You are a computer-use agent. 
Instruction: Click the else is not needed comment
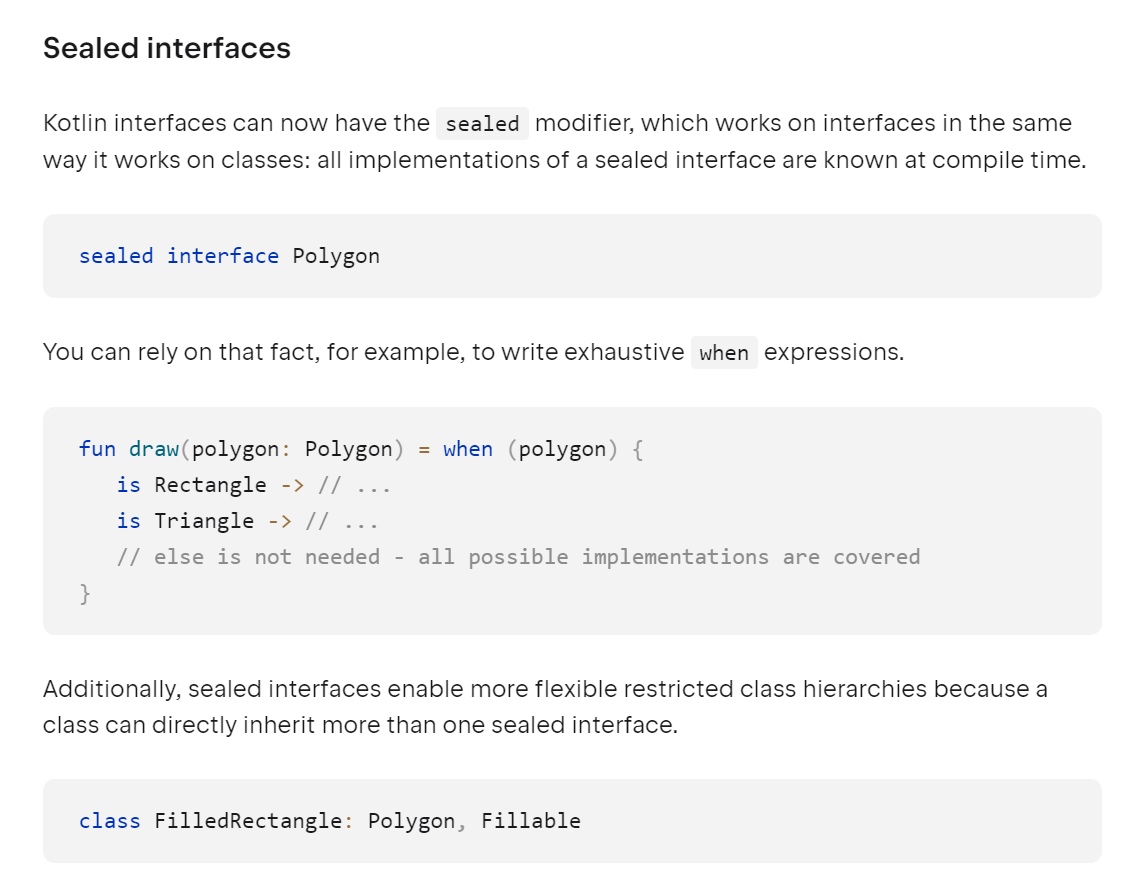[x=518, y=557]
